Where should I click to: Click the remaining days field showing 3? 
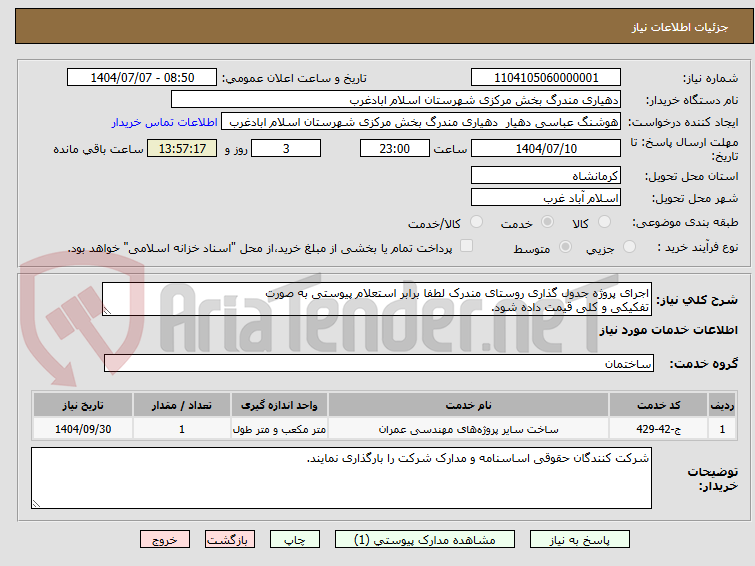[x=286, y=148]
